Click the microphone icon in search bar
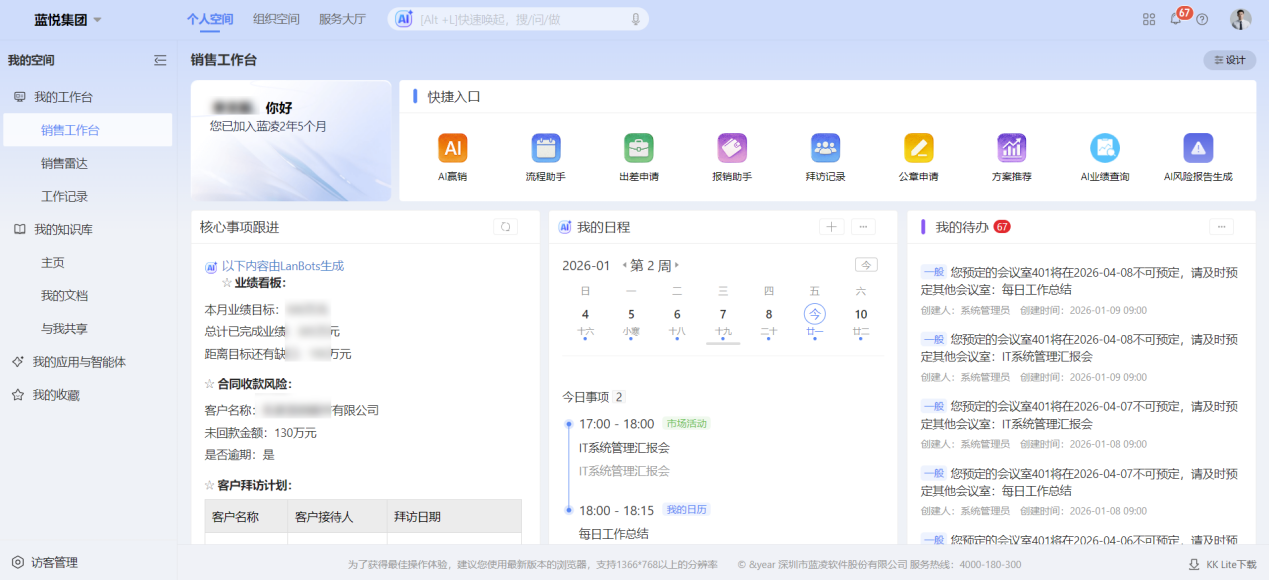The height and width of the screenshot is (580, 1269). point(635,19)
